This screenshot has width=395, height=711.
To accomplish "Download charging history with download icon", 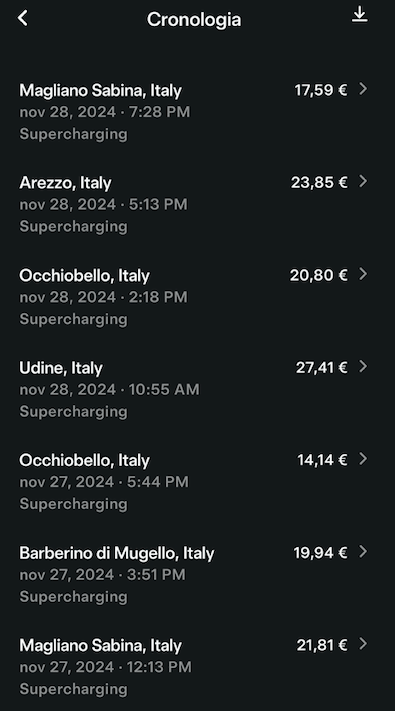I will (x=360, y=15).
